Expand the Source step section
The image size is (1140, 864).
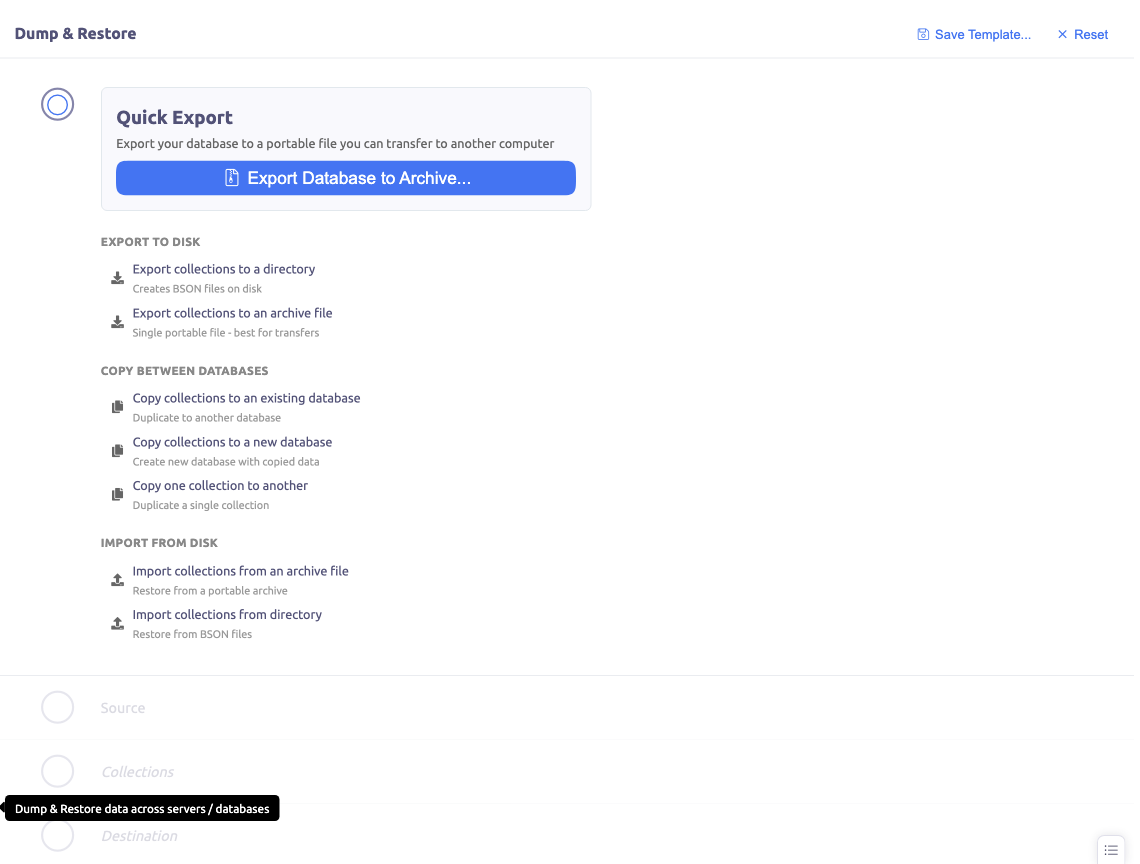(123, 708)
